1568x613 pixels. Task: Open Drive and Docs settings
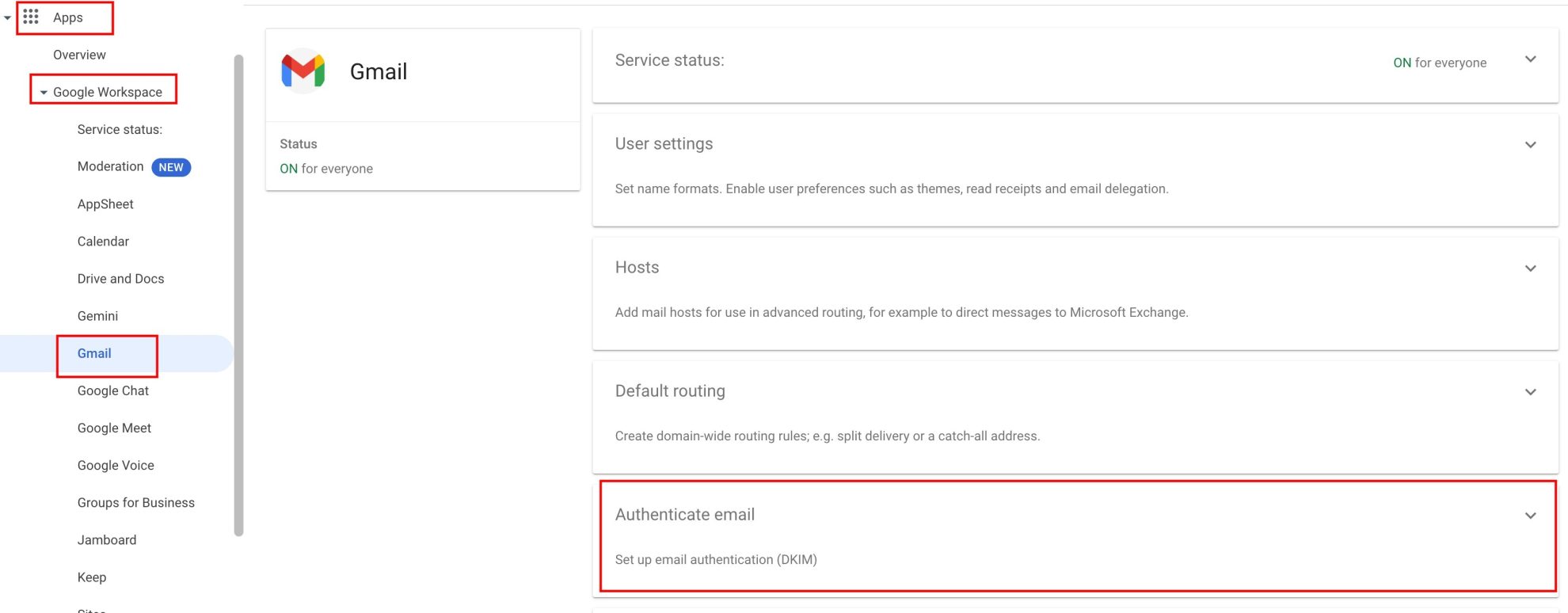click(120, 279)
